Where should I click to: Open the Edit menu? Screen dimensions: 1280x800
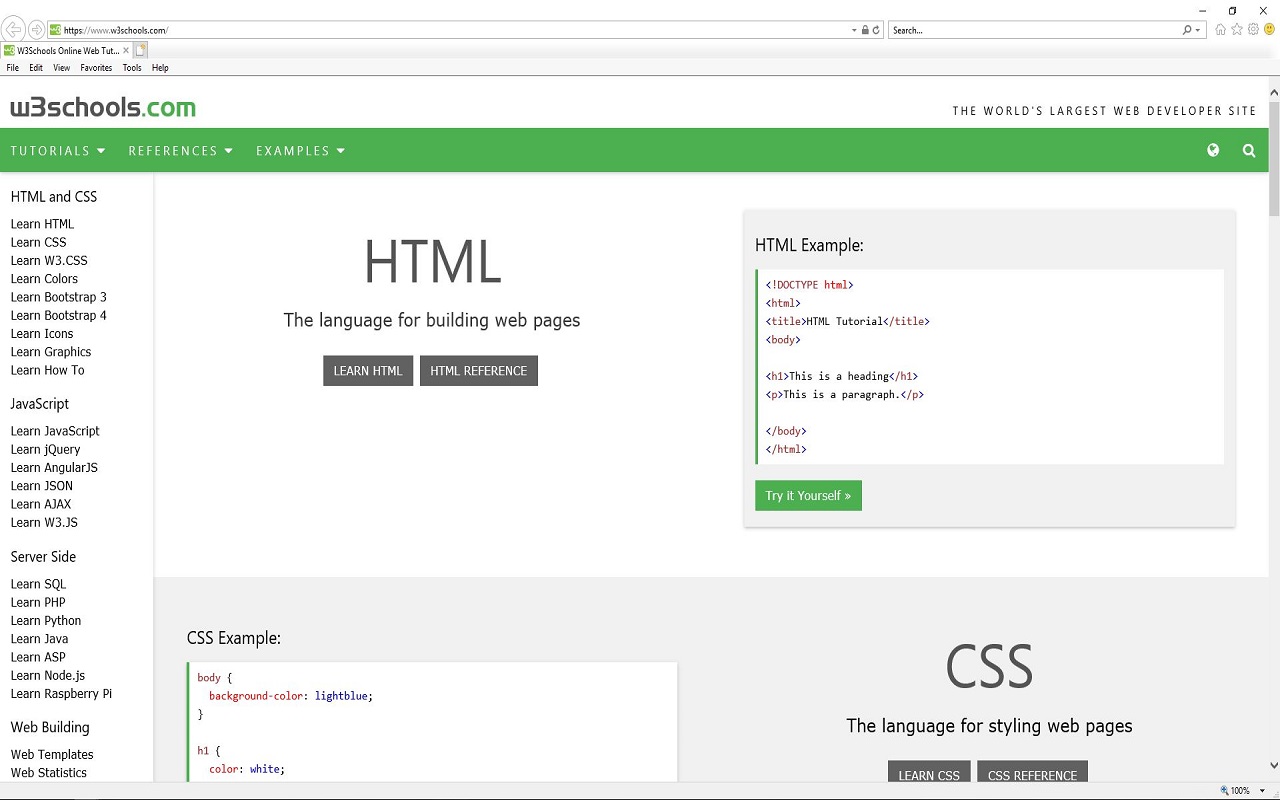pos(36,68)
